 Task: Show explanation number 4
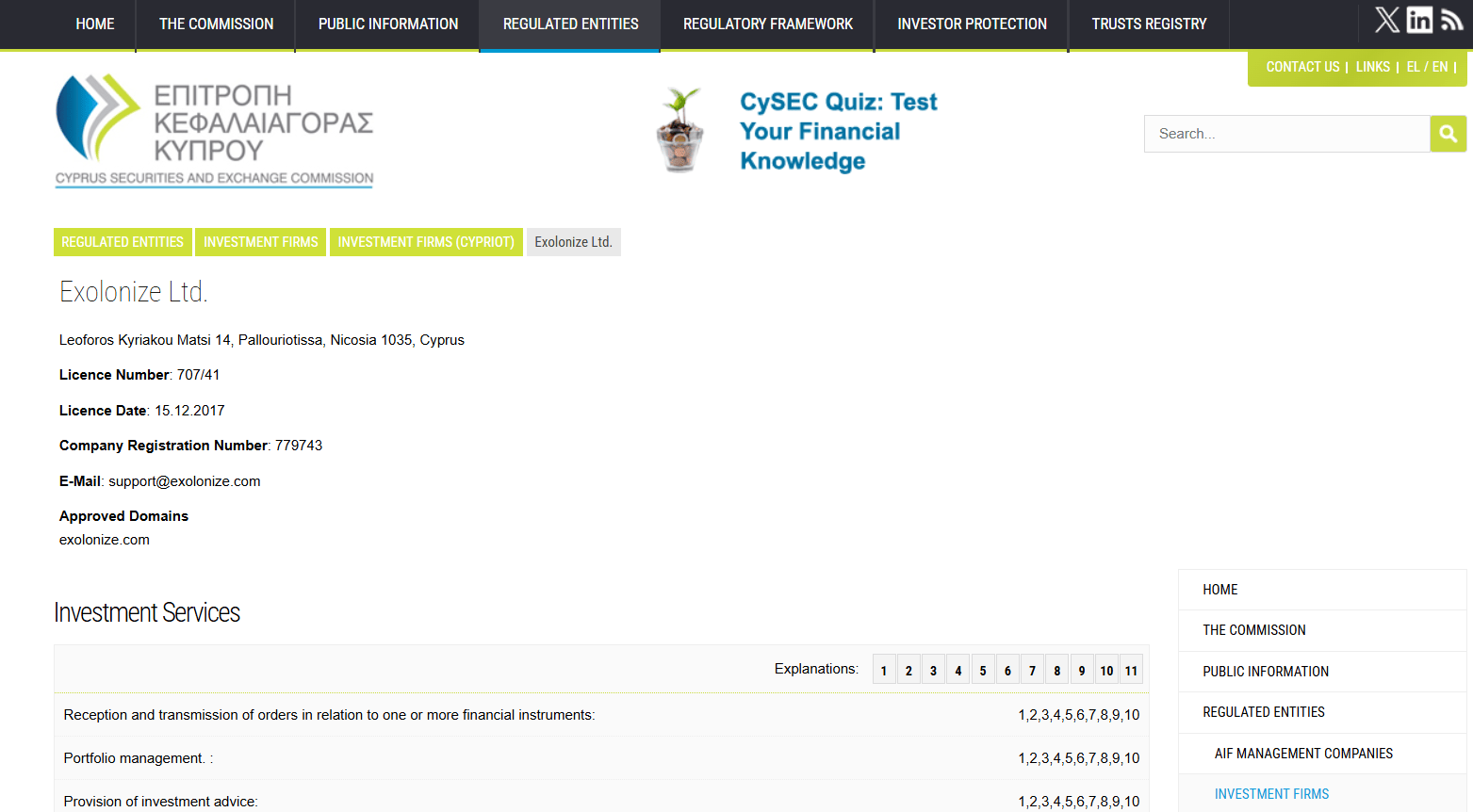pos(958,670)
